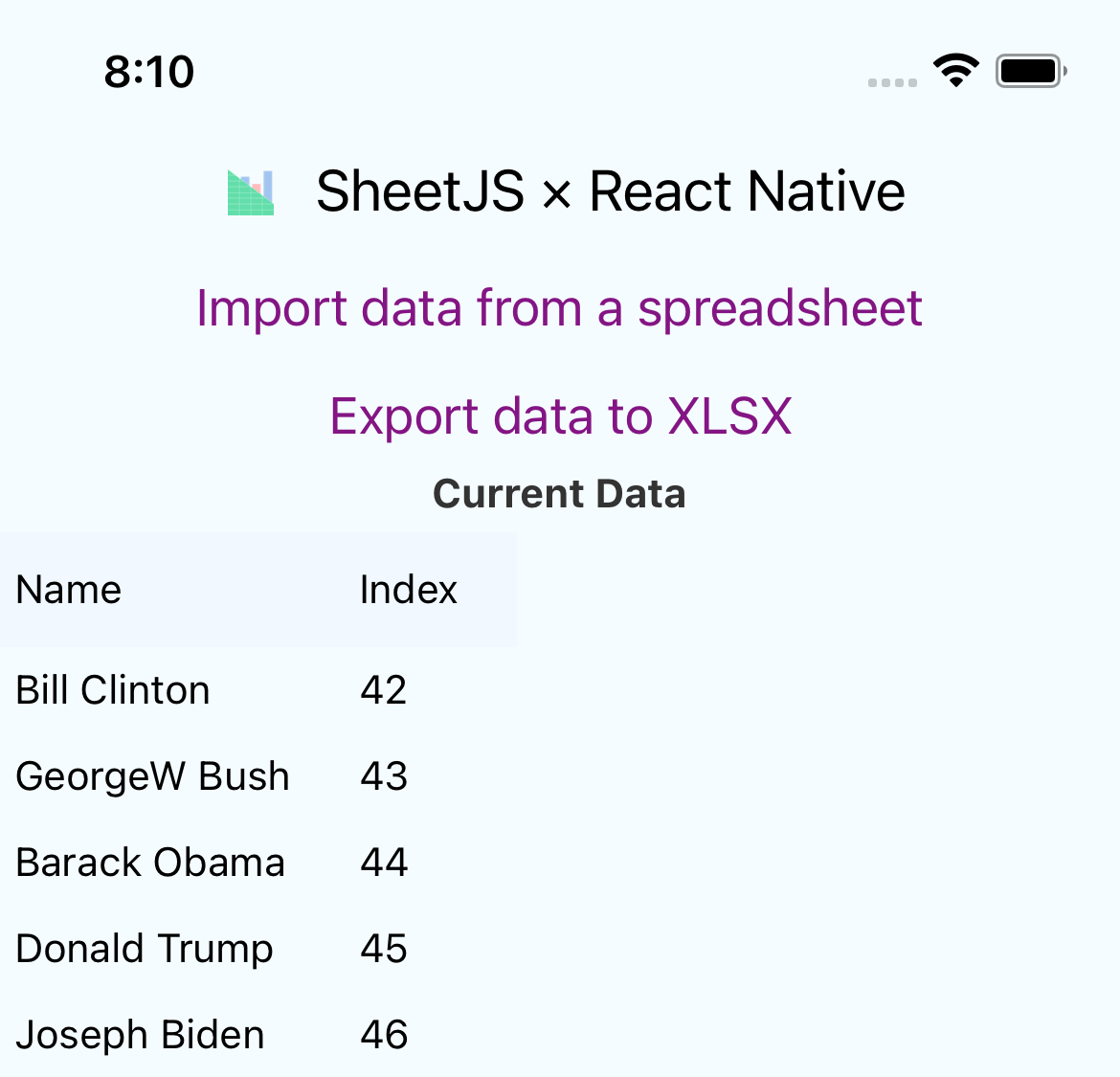Tap the battery indicator icon
1120x1077 pixels.
pyautogui.click(x=1029, y=69)
